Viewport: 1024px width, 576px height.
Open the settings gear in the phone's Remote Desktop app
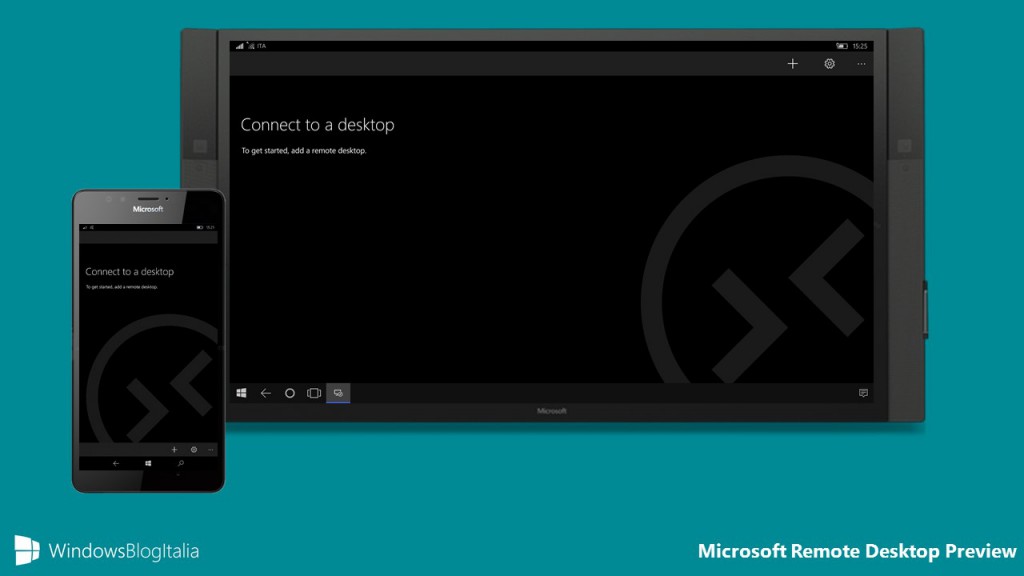[x=194, y=450]
